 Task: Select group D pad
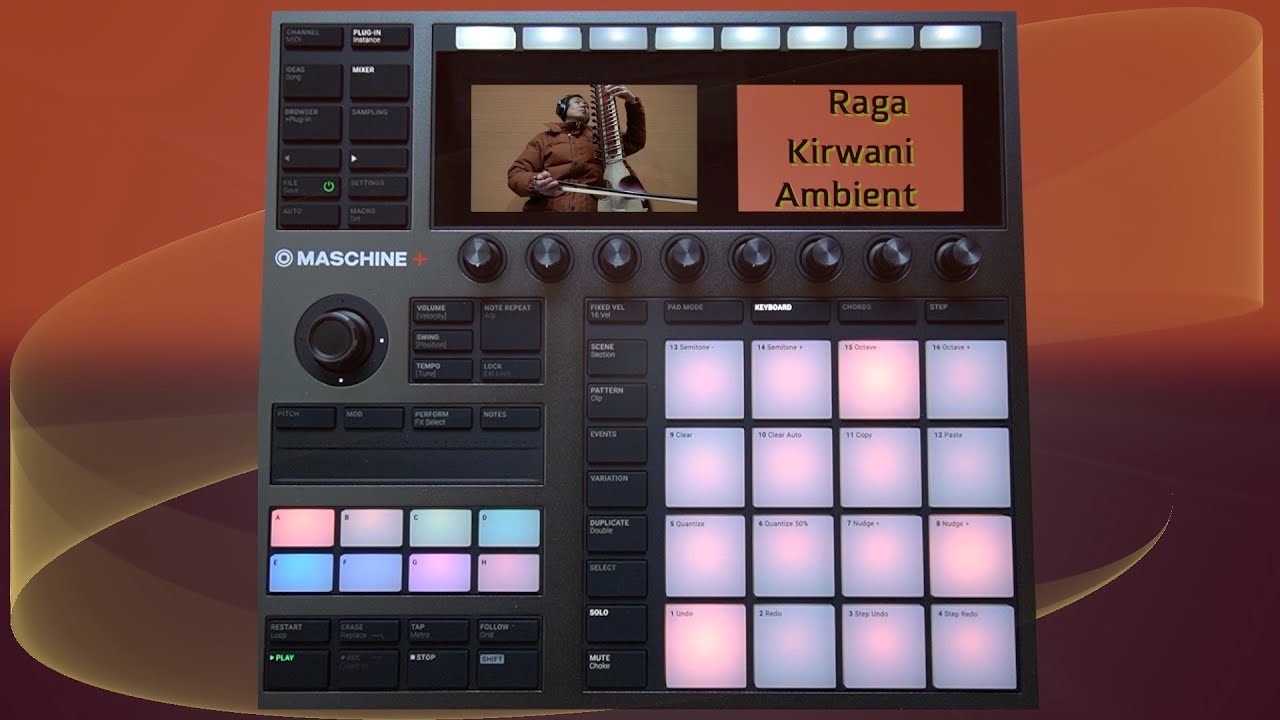508,528
